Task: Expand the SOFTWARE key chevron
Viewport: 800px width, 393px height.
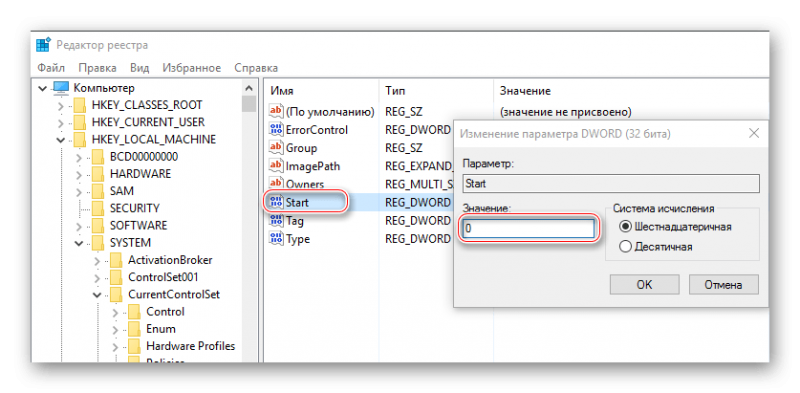Action: pyautogui.click(x=79, y=226)
